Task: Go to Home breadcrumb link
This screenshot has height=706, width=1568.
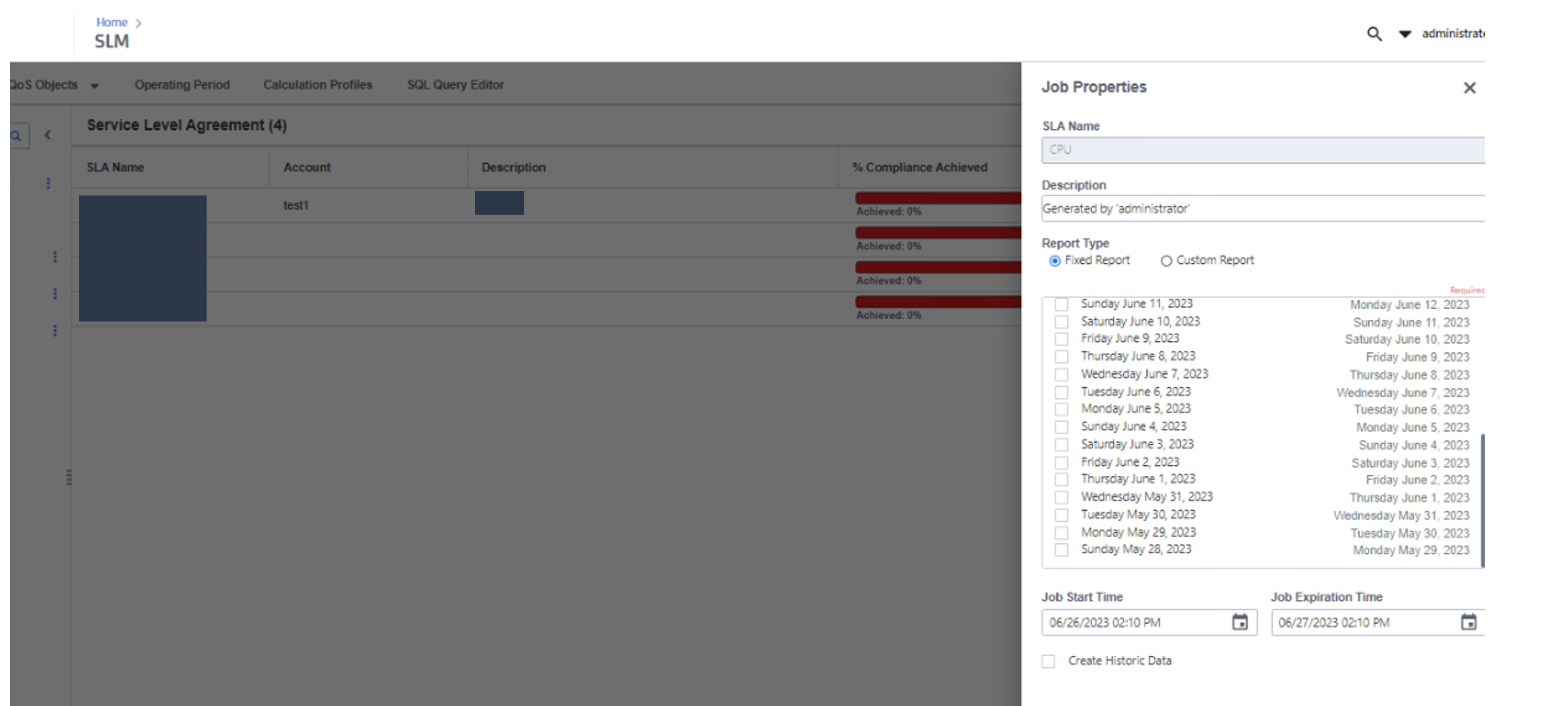Action: 112,22
